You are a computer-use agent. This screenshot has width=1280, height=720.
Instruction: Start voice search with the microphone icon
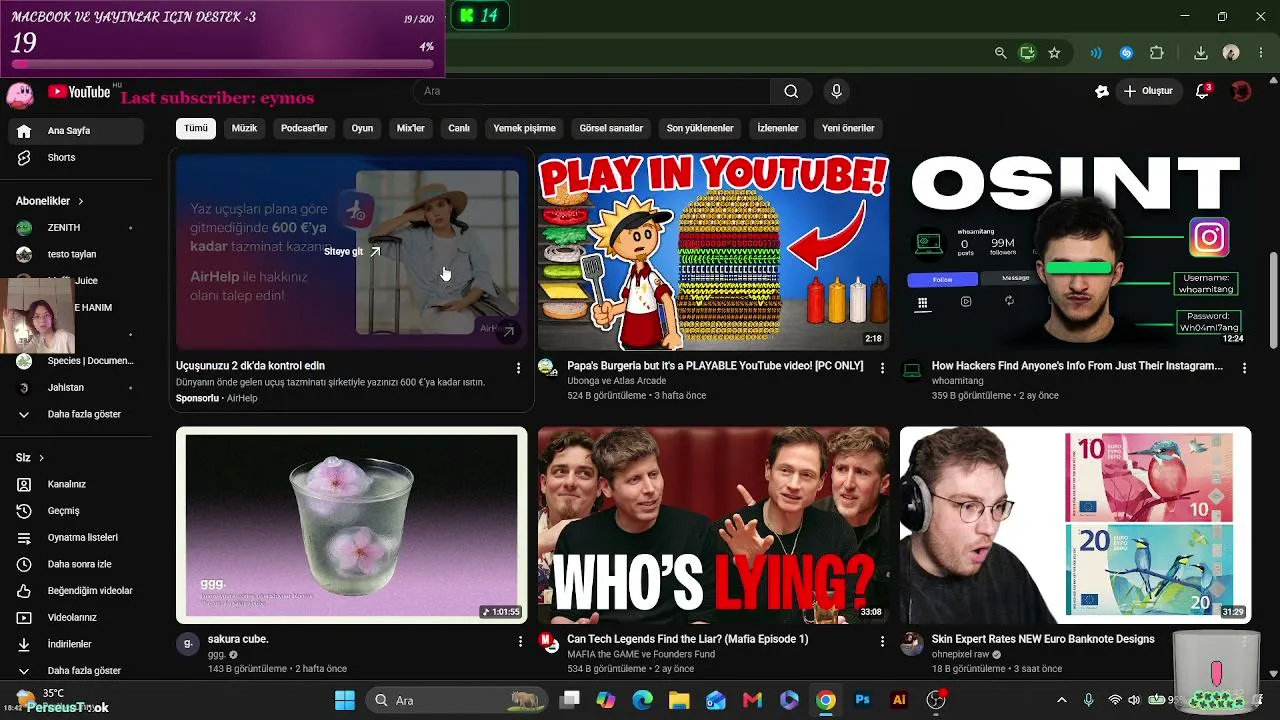click(837, 91)
